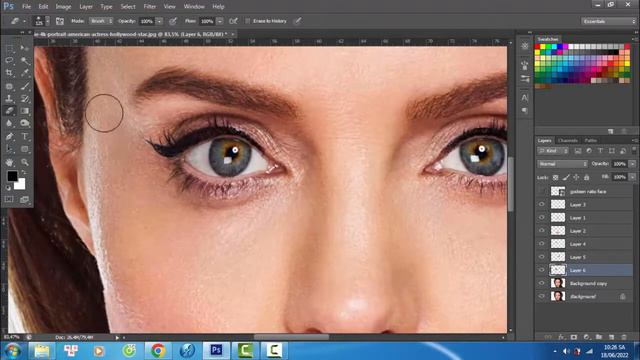
Task: Toggle lock transparent pixels in Layers panel
Action: pos(556,177)
